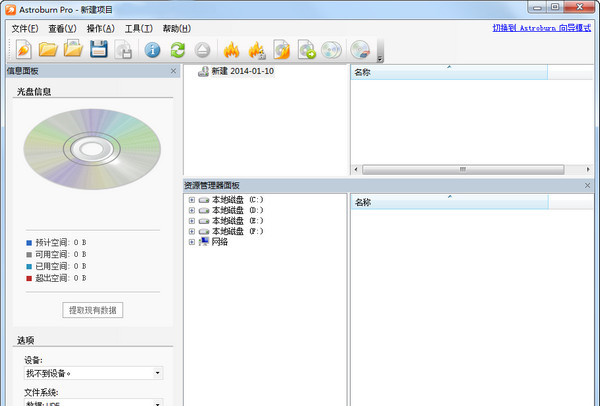The width and height of the screenshot is (600, 406).
Task: Click the blue 预计空间 color square
Action: tap(29, 243)
